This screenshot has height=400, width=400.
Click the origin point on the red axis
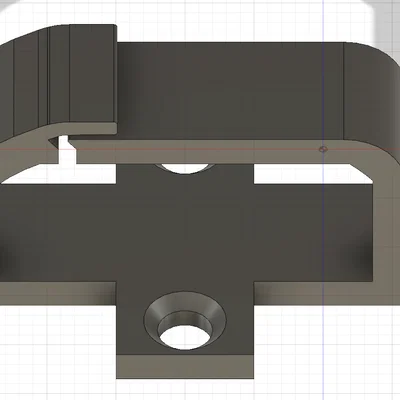tap(322, 149)
